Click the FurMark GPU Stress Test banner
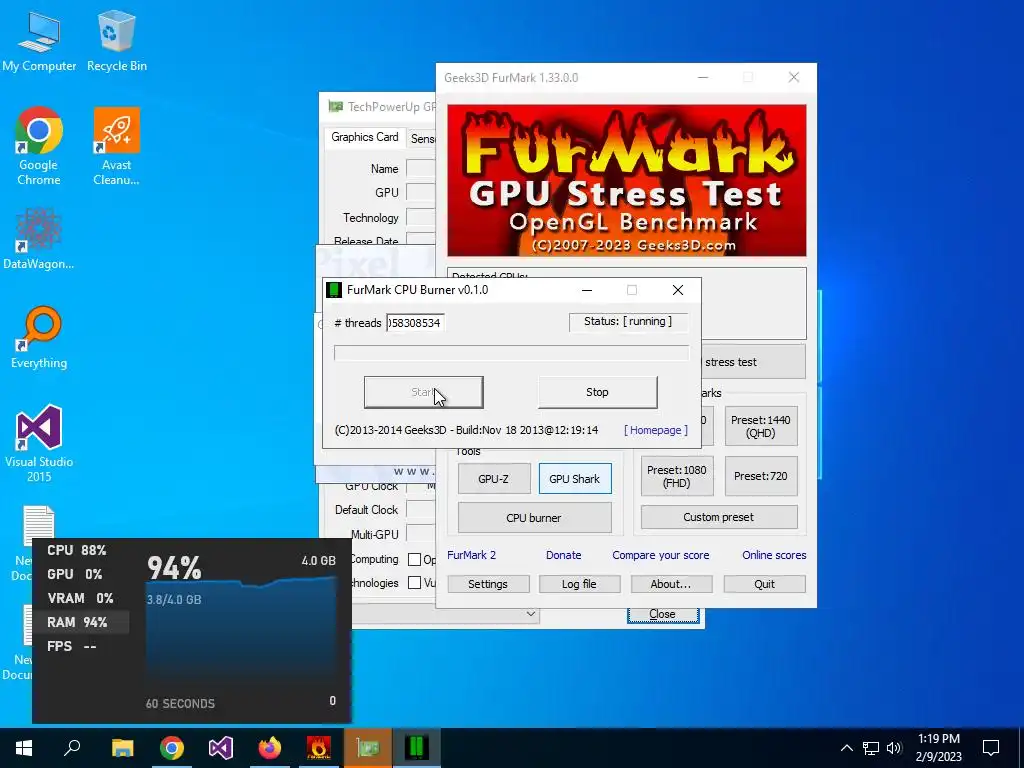This screenshot has width=1024, height=768. click(x=626, y=180)
